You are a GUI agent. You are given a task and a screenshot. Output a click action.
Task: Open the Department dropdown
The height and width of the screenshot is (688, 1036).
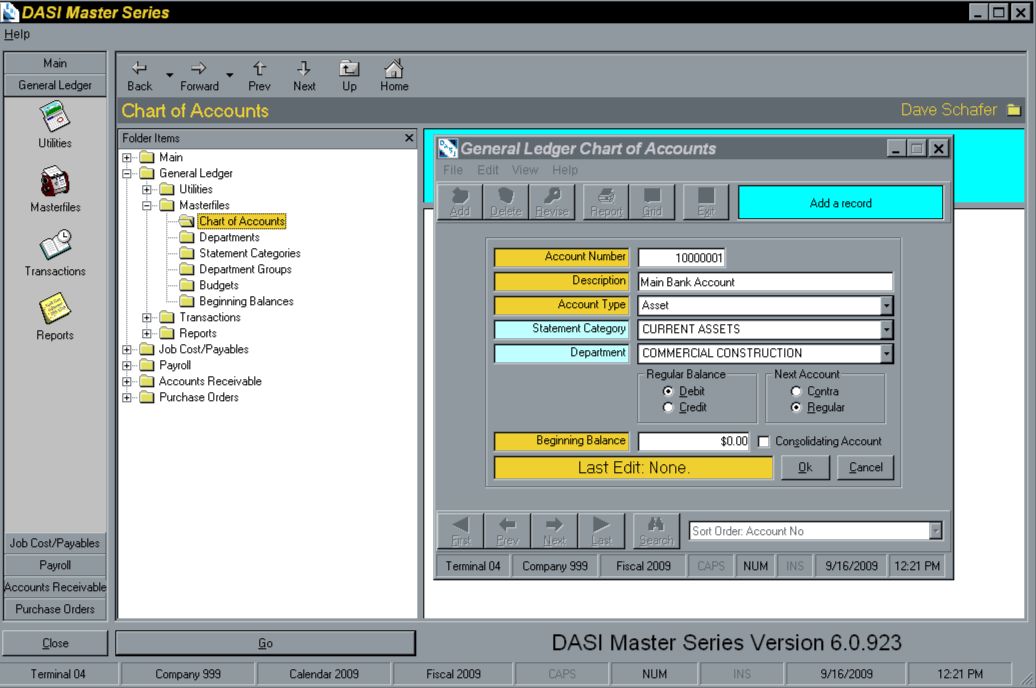pyautogui.click(x=886, y=353)
